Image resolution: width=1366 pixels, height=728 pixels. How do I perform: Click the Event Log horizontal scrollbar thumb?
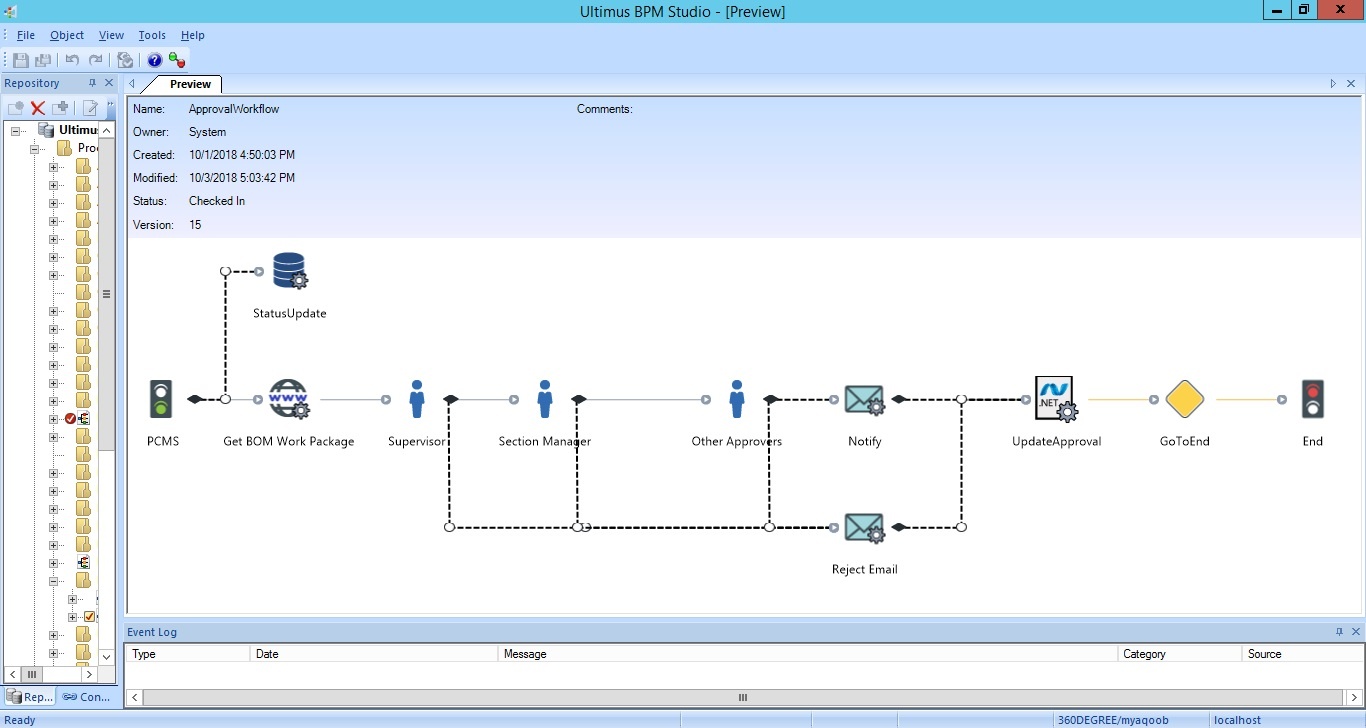[x=742, y=697]
